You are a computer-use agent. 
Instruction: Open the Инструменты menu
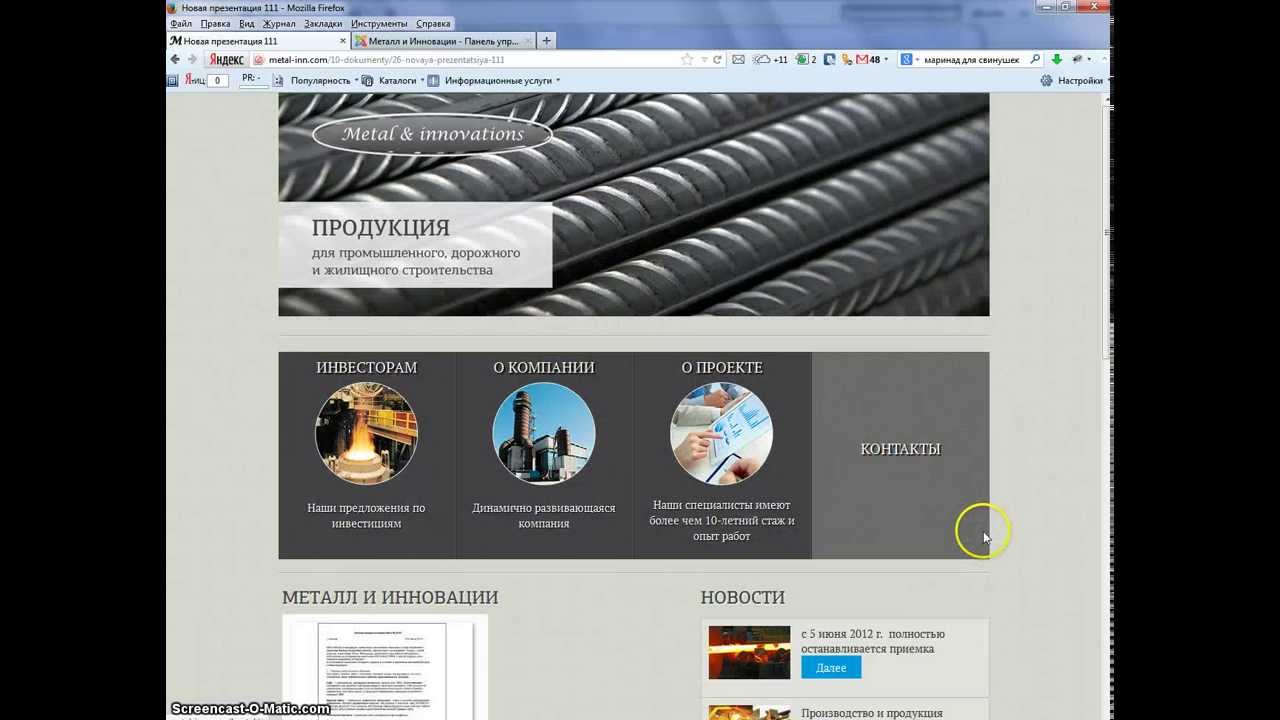[379, 23]
